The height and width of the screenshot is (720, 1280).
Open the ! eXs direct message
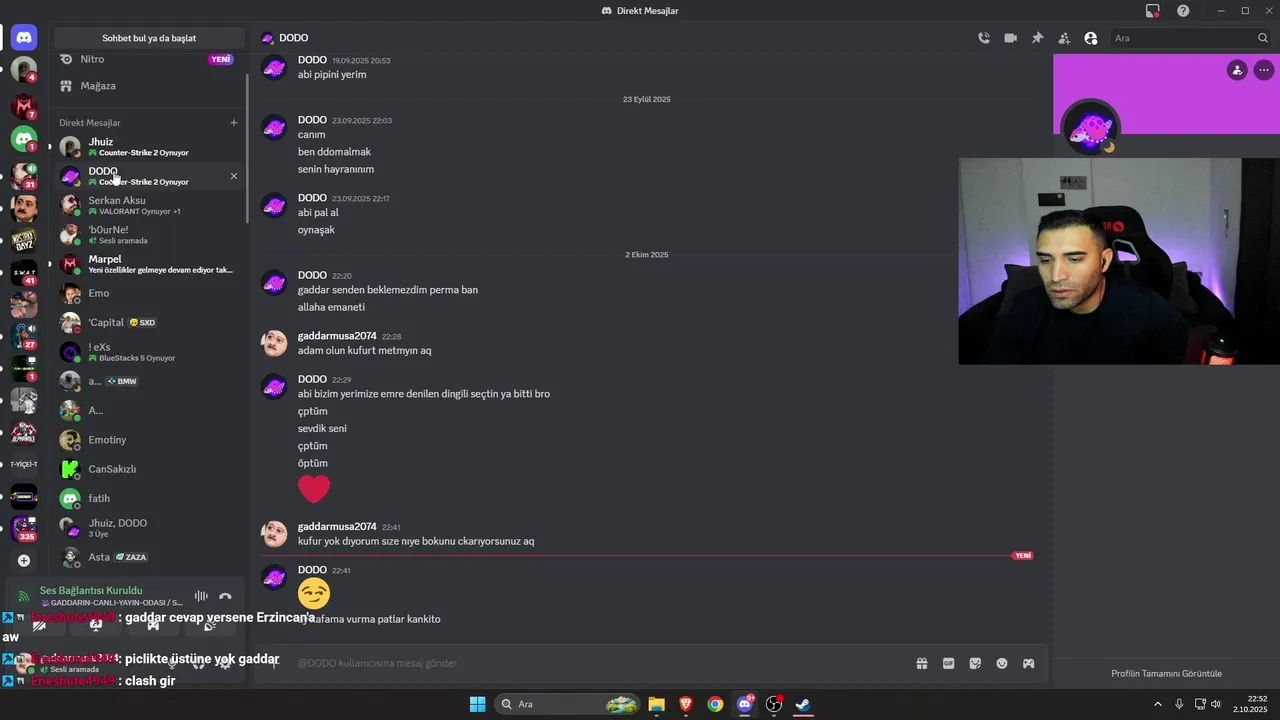point(148,352)
